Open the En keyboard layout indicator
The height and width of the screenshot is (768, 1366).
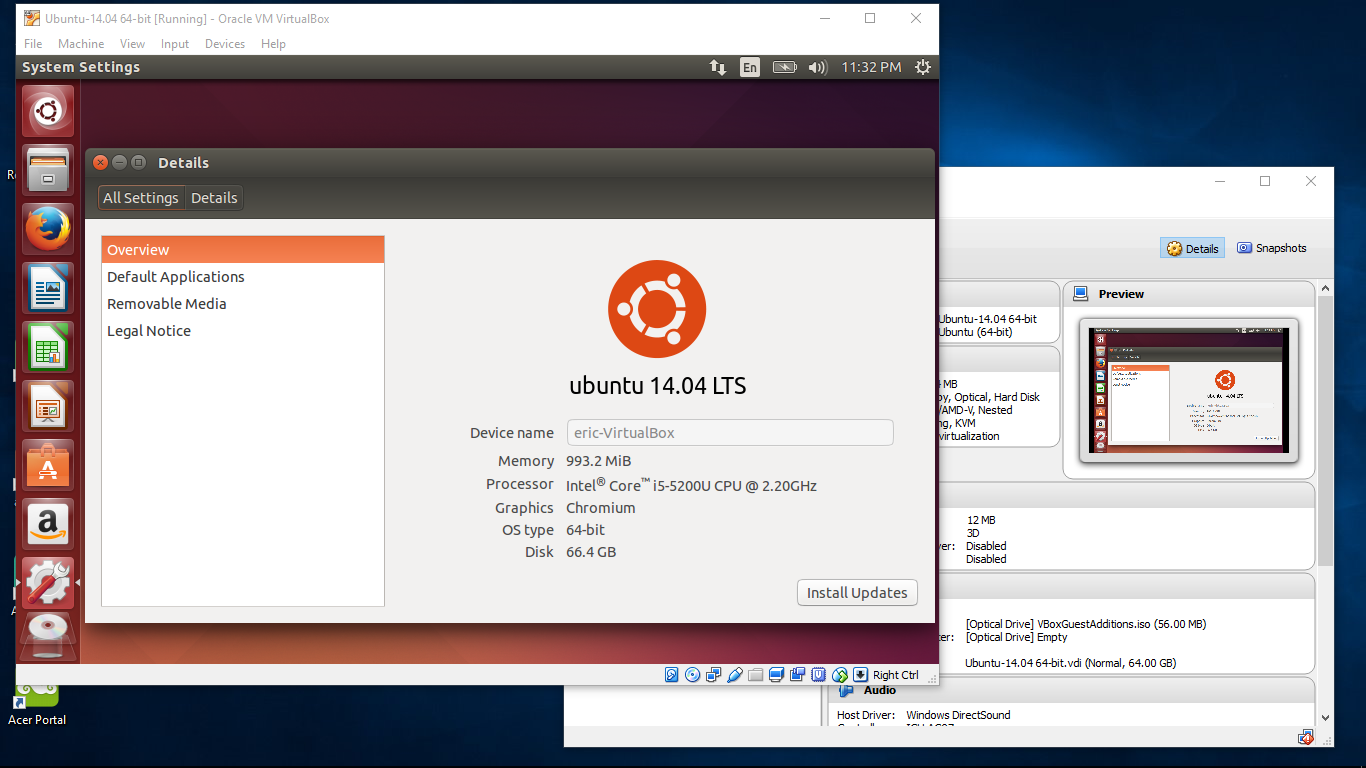750,67
